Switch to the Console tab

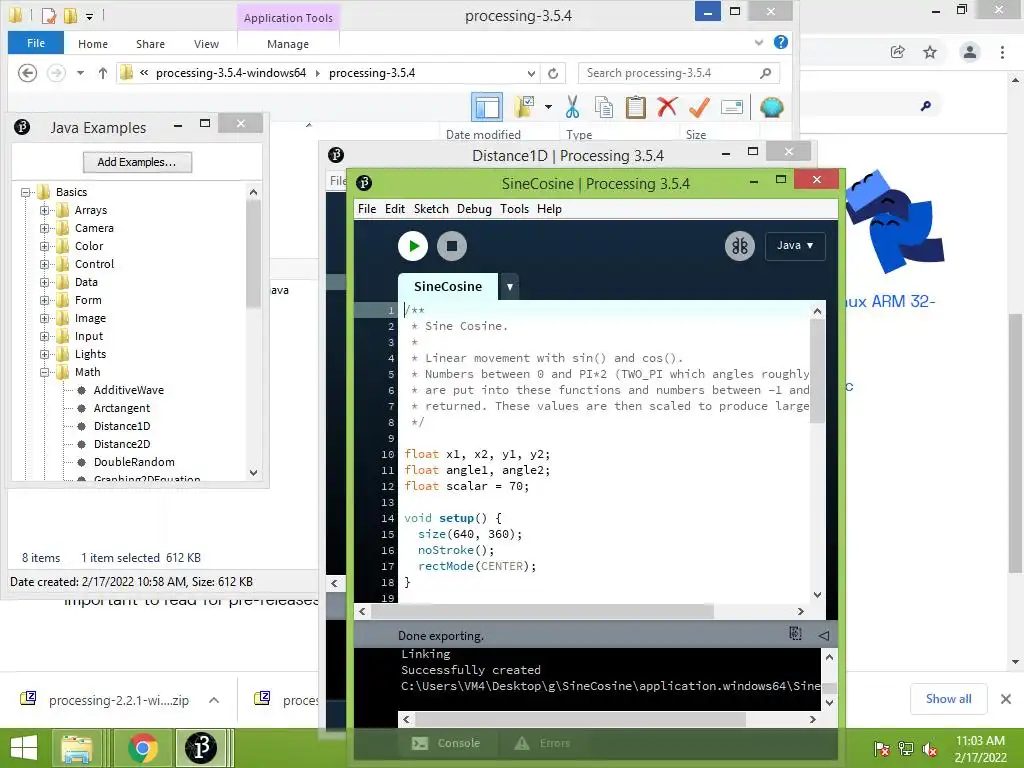(447, 743)
